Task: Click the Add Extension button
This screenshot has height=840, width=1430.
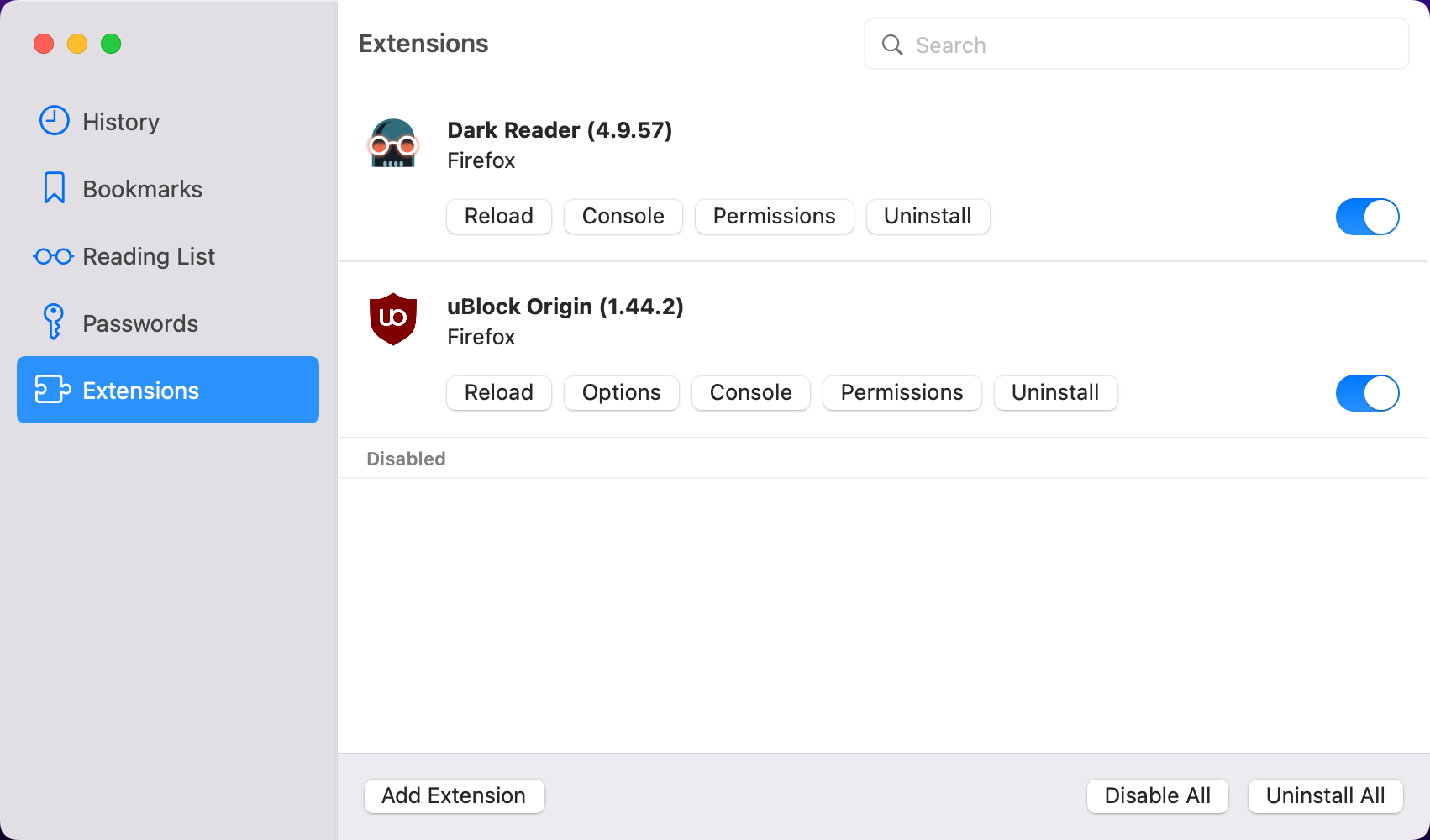Action: (x=454, y=795)
